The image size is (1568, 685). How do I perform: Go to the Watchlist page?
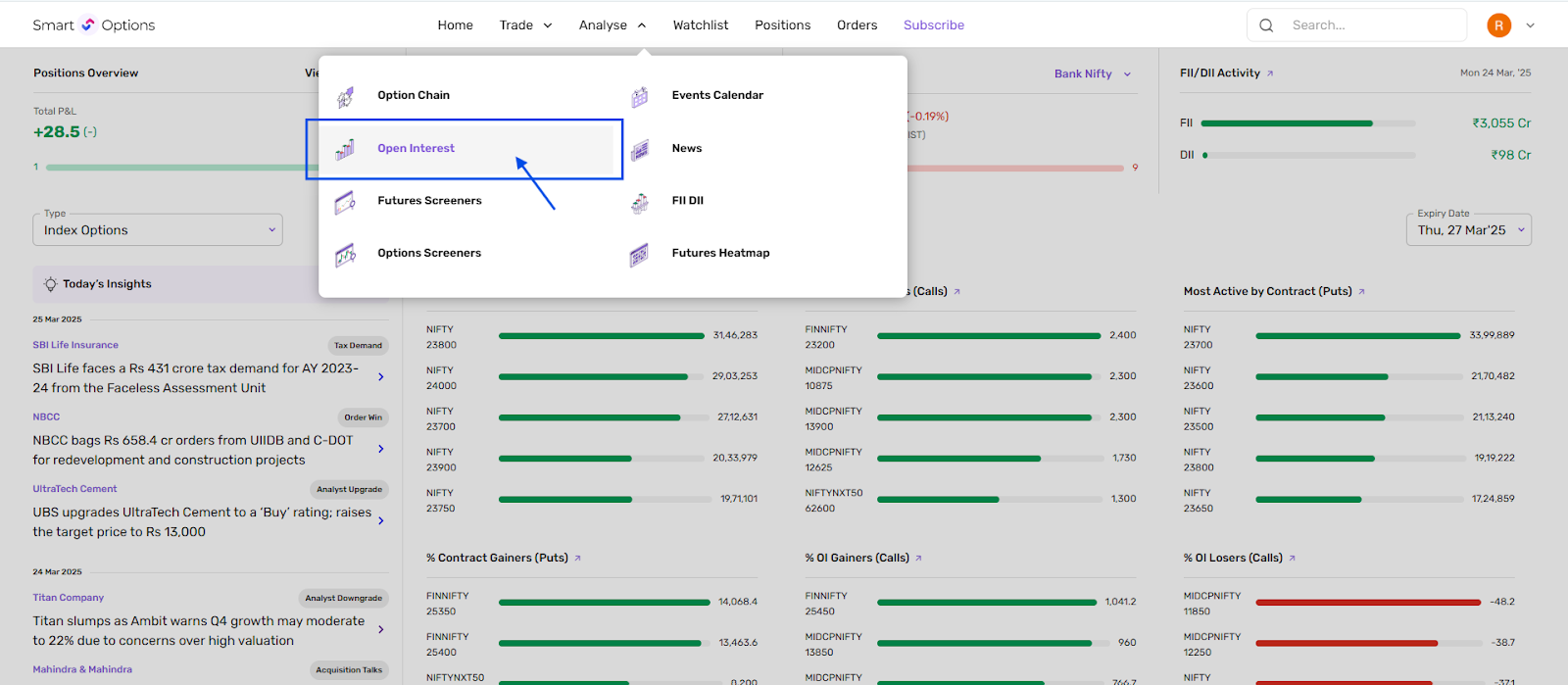700,25
